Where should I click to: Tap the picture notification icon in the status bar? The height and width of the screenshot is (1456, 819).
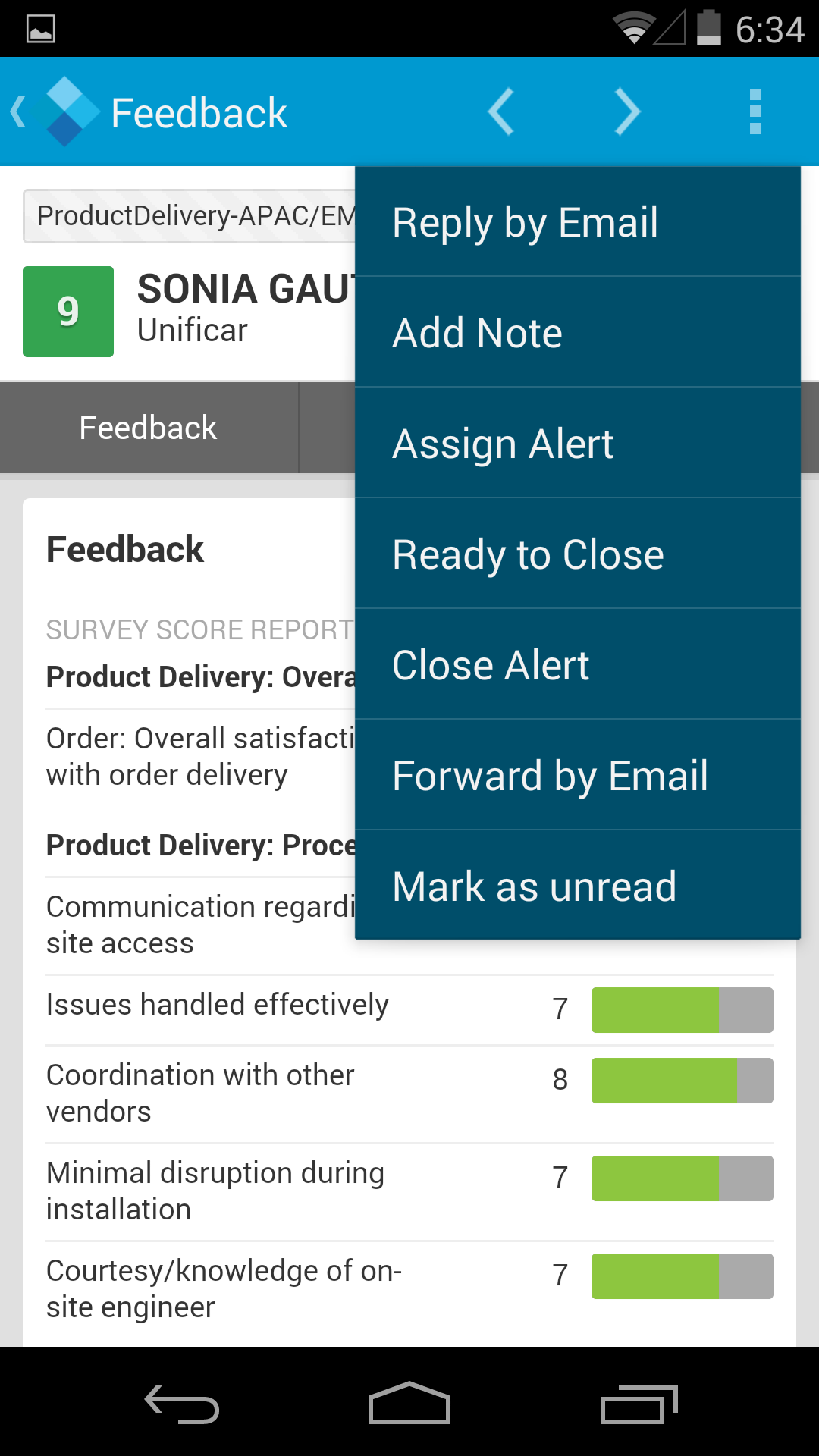tap(40, 29)
